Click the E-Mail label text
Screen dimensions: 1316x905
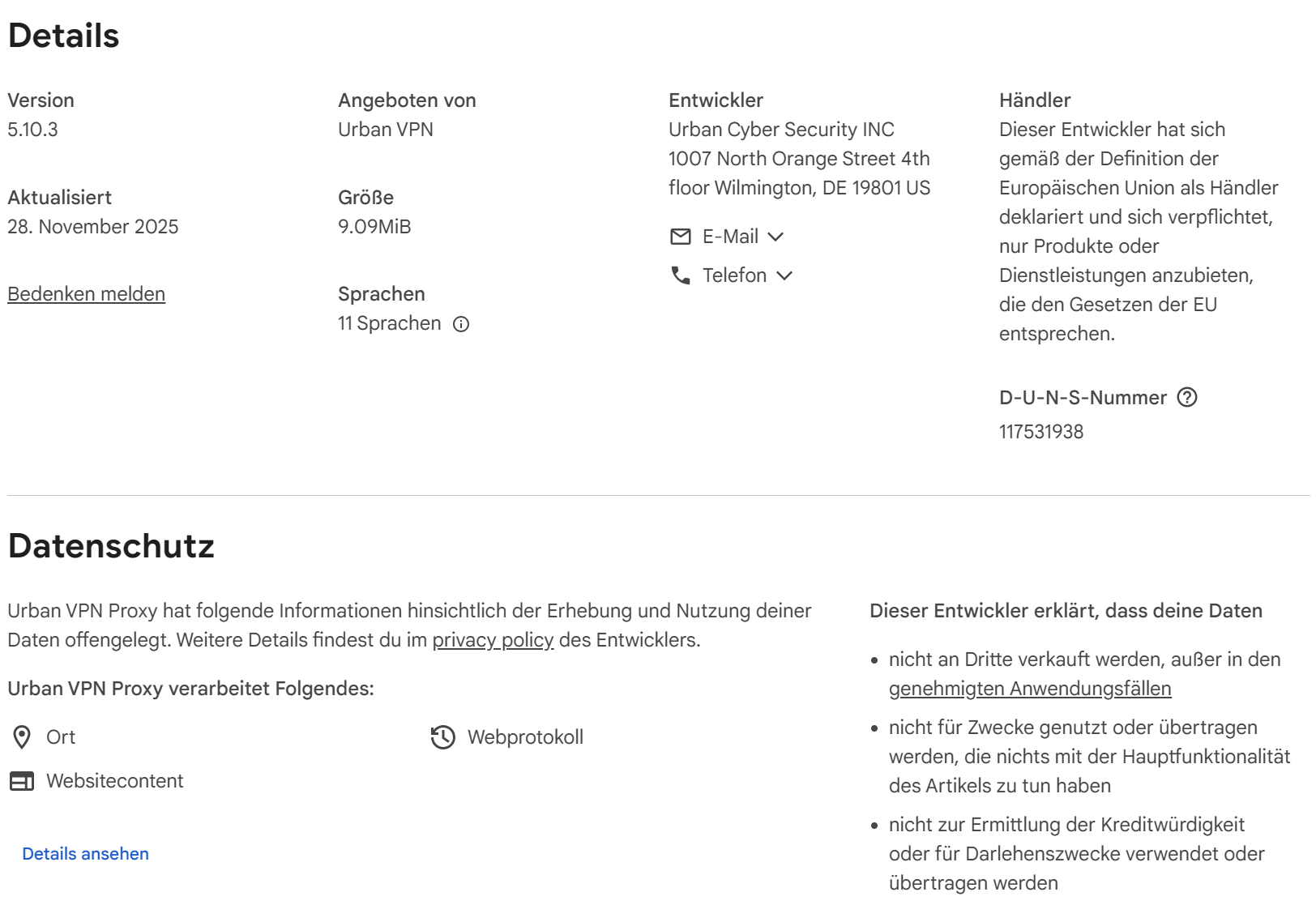730,237
